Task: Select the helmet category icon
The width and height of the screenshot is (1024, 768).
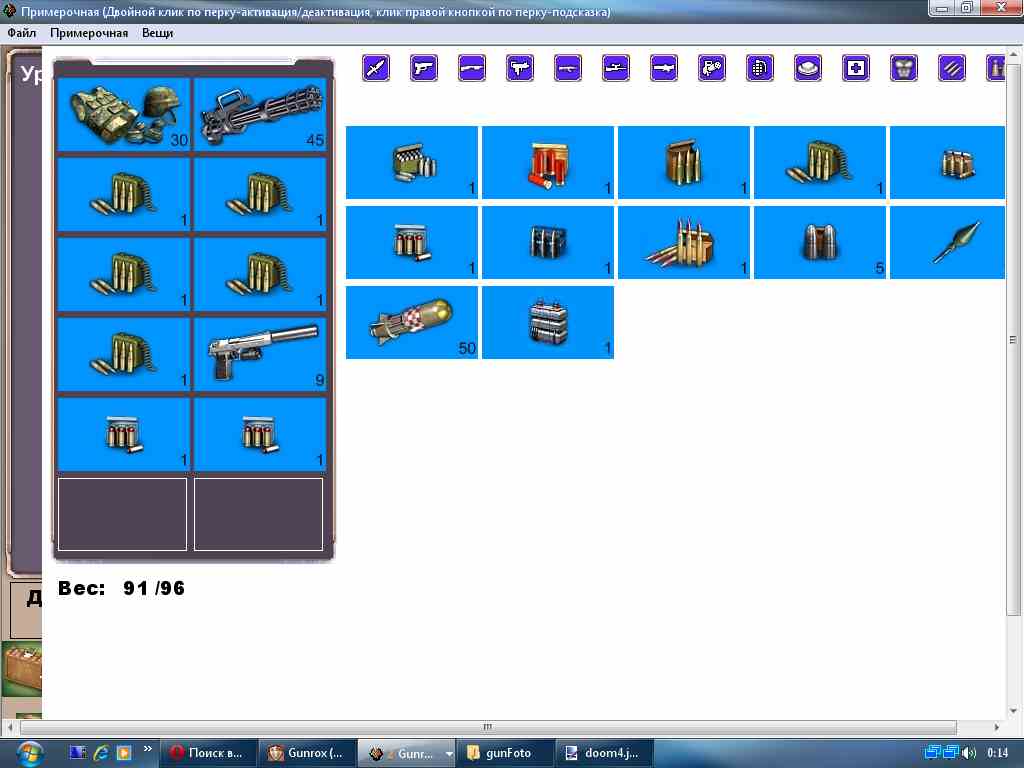Action: (808, 68)
